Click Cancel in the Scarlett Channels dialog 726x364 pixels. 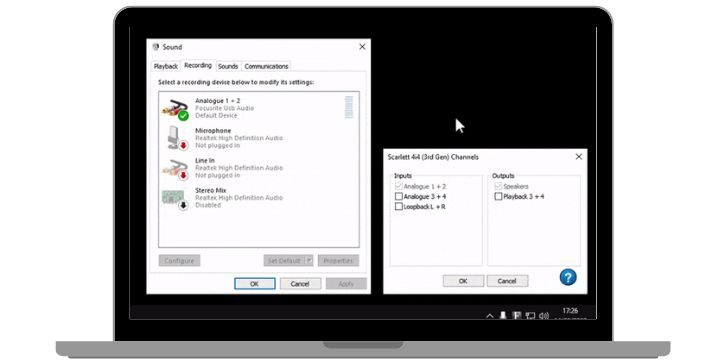[x=507, y=281]
